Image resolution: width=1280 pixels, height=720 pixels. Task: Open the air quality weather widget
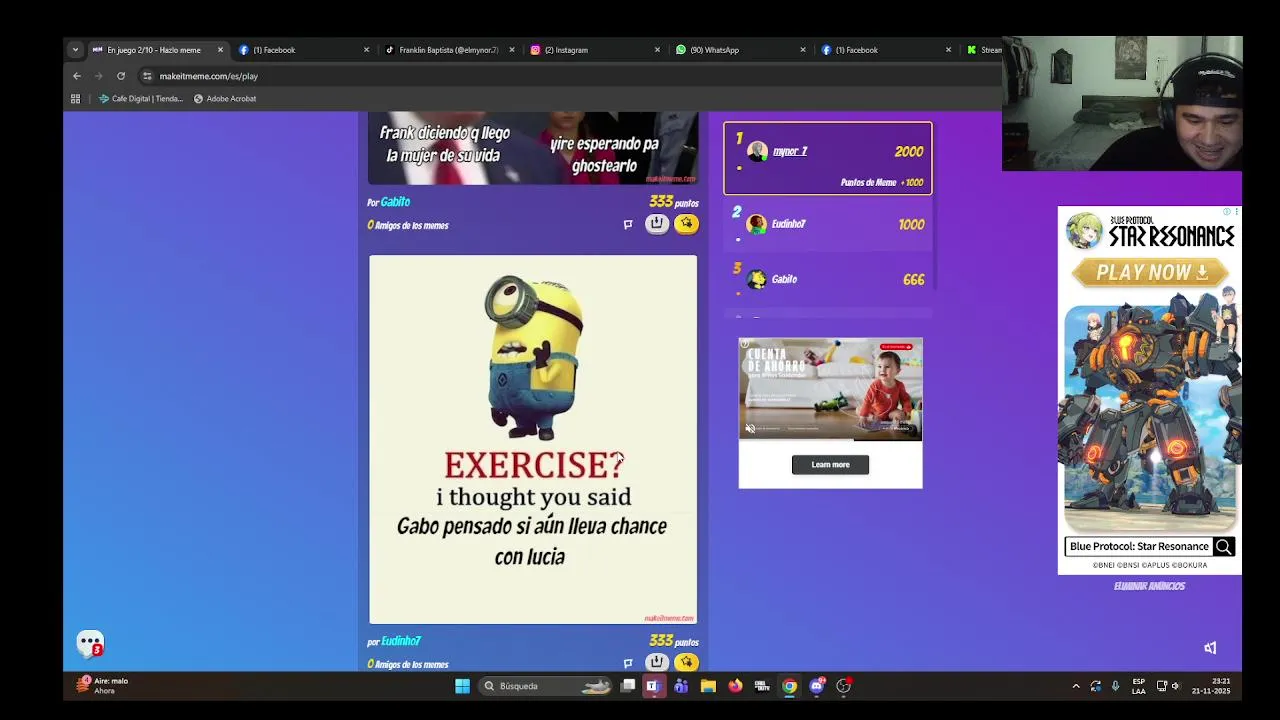pos(104,686)
